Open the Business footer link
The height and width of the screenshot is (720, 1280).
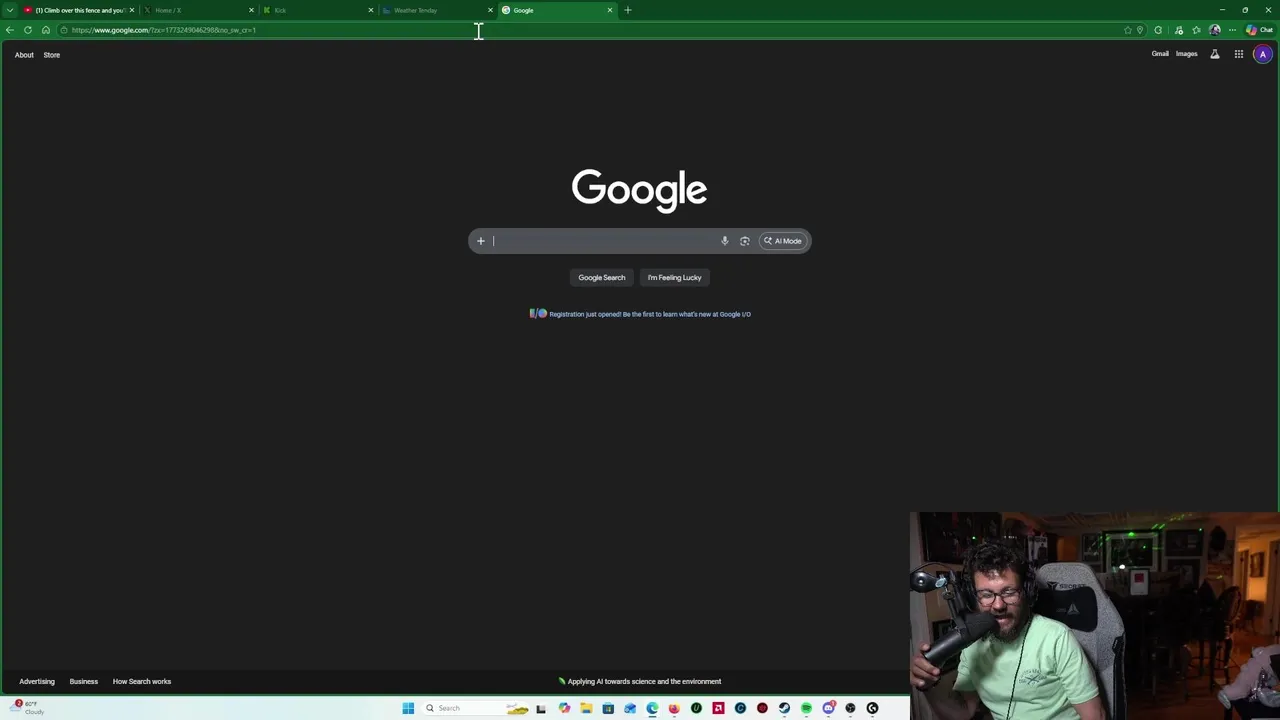point(84,681)
